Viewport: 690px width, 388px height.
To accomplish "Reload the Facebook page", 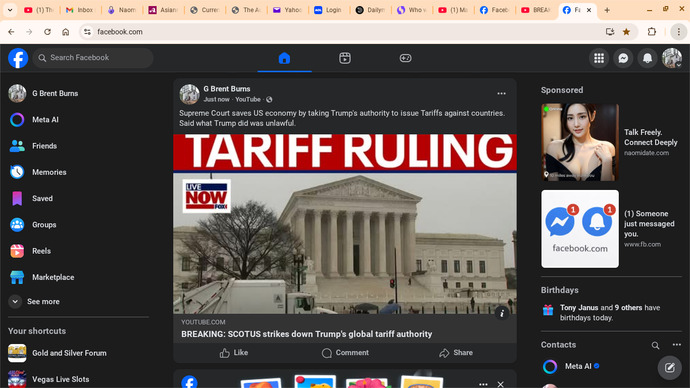I will [48, 32].
